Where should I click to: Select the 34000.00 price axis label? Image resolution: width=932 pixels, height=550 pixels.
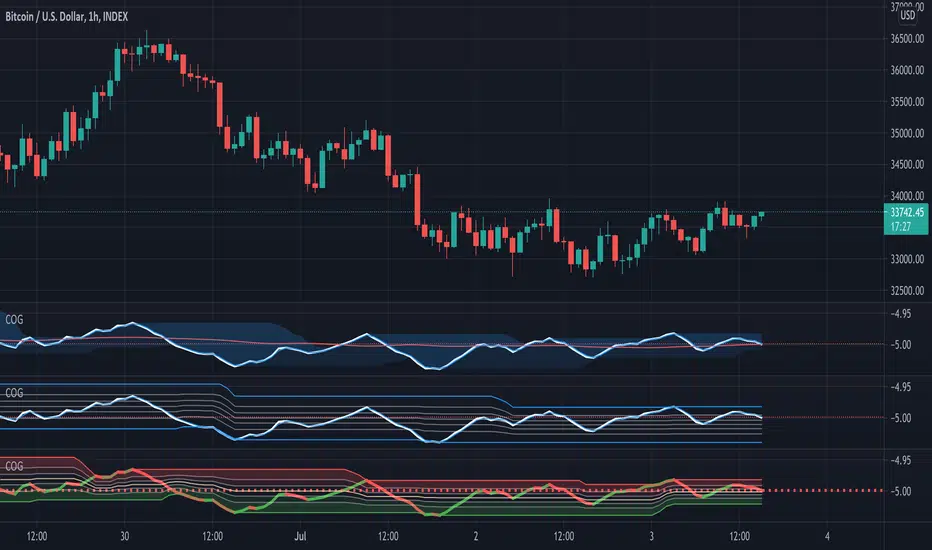tap(907, 196)
